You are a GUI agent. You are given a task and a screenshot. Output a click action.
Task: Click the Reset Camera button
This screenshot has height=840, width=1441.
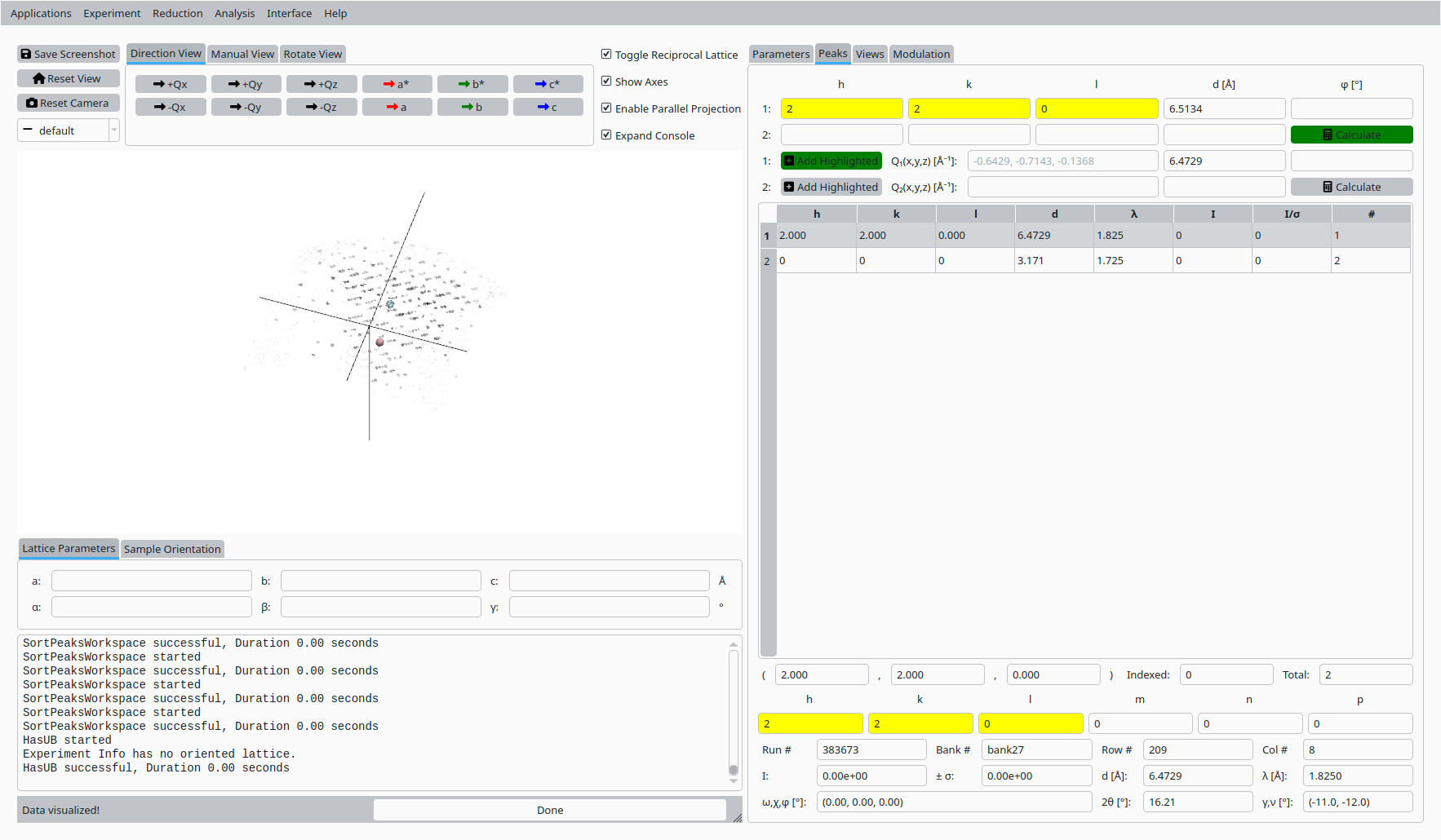69,103
